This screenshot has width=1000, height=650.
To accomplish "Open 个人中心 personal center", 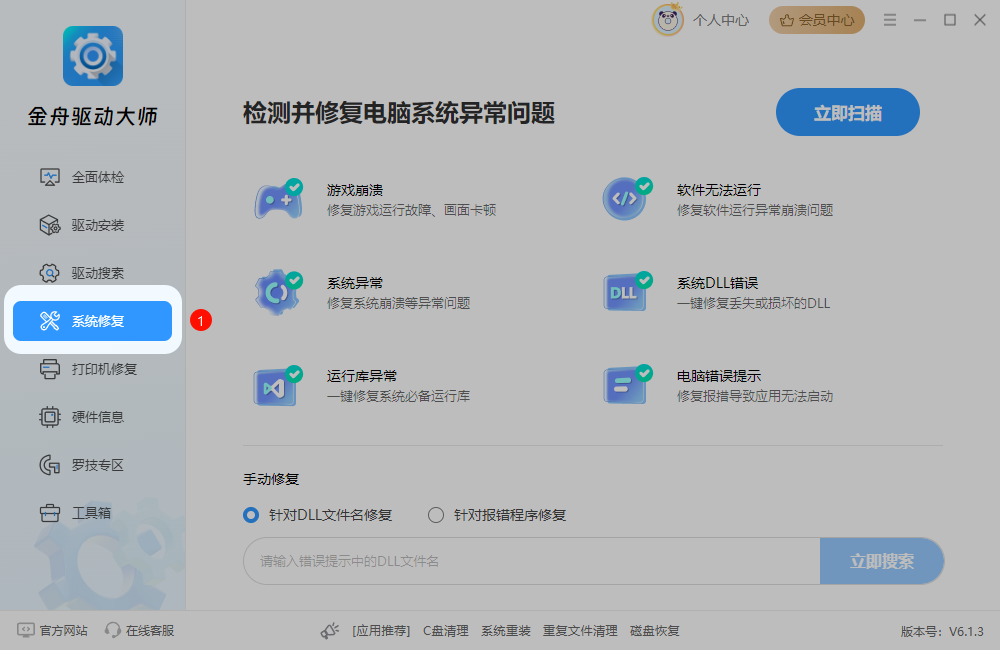I will [721, 20].
